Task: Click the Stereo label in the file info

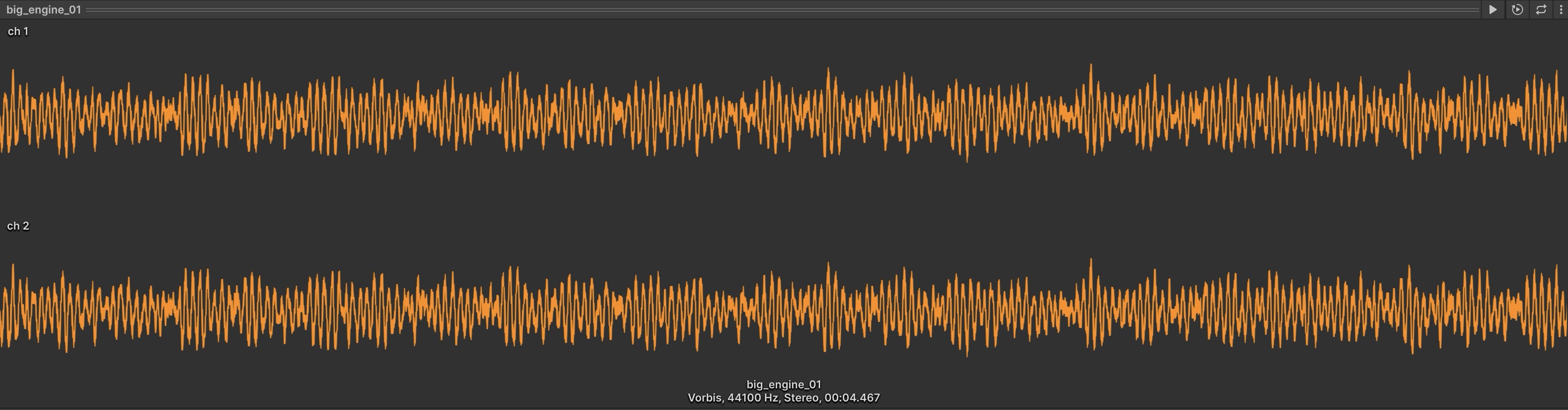Action: [801, 398]
